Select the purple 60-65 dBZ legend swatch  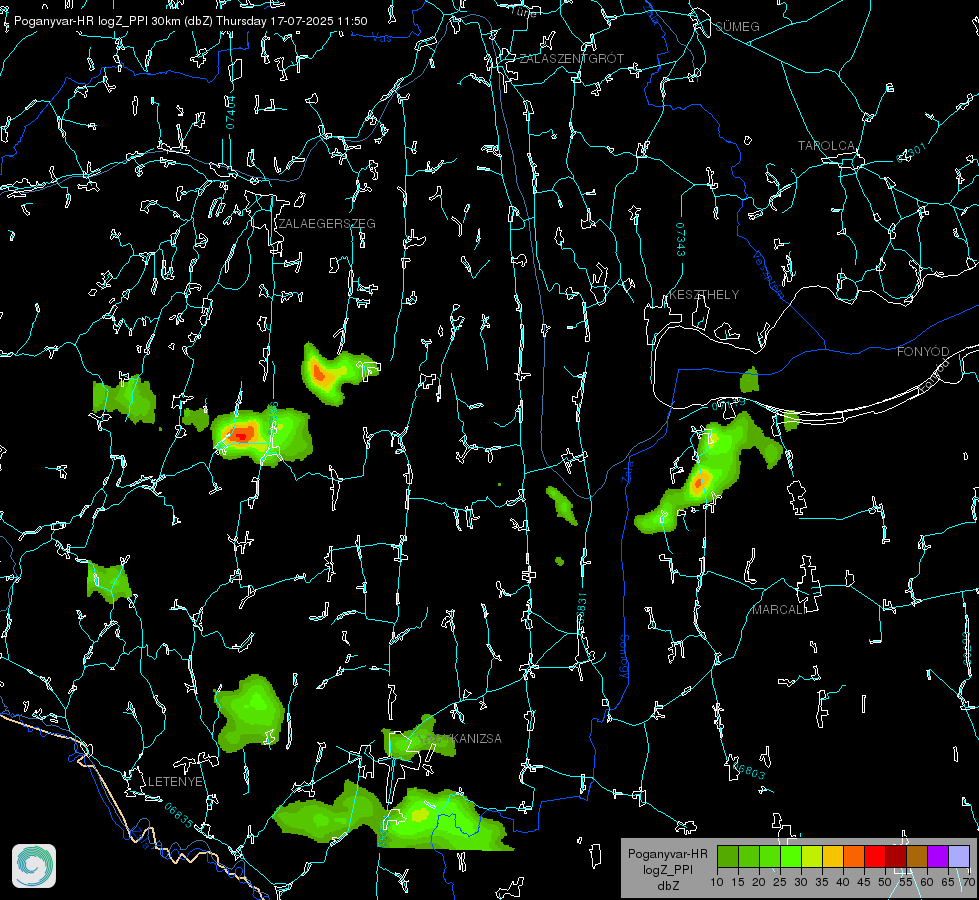click(x=938, y=856)
